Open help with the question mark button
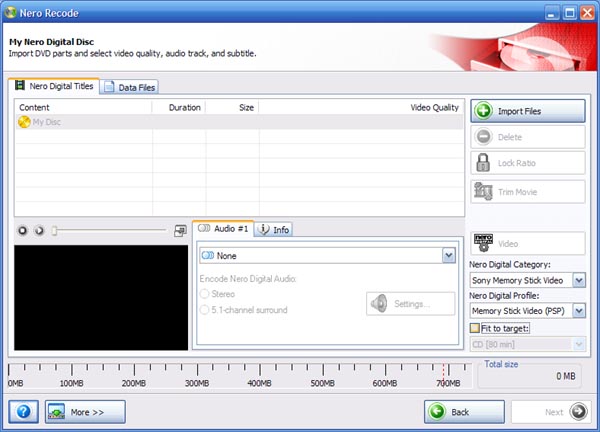This screenshot has width=600, height=432. click(23, 412)
